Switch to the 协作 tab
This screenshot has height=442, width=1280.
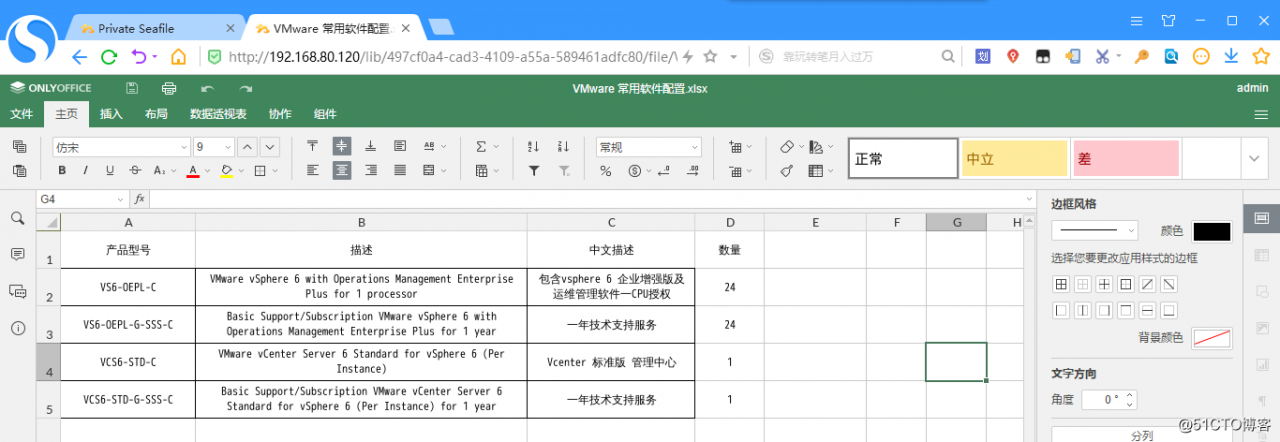(280, 114)
